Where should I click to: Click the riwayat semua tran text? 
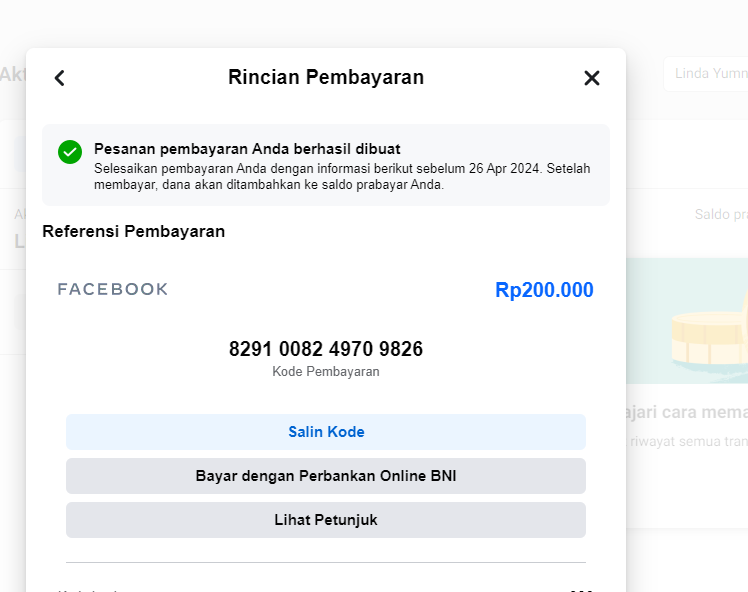tap(688, 441)
